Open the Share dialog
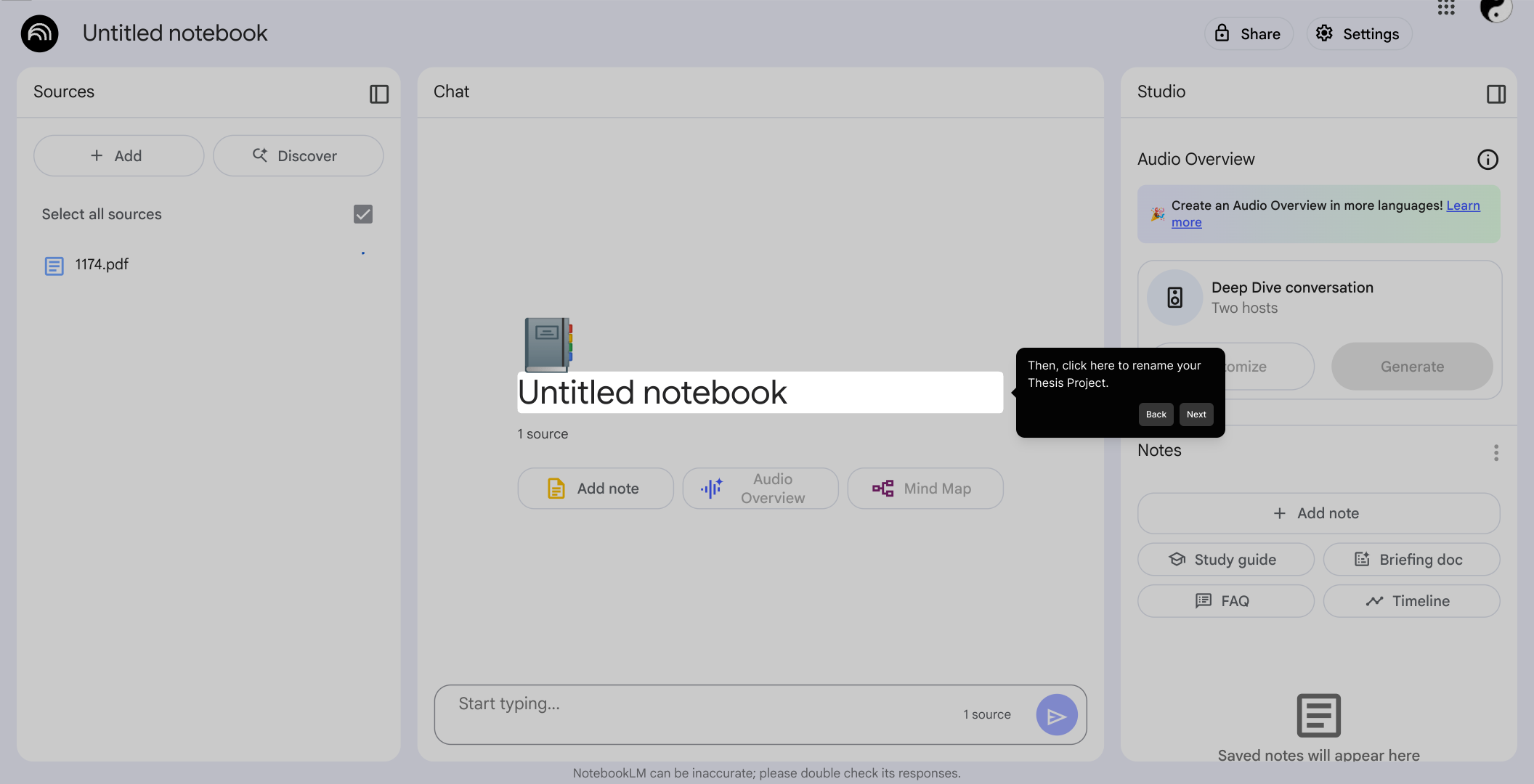The image size is (1534, 784). 1249,34
